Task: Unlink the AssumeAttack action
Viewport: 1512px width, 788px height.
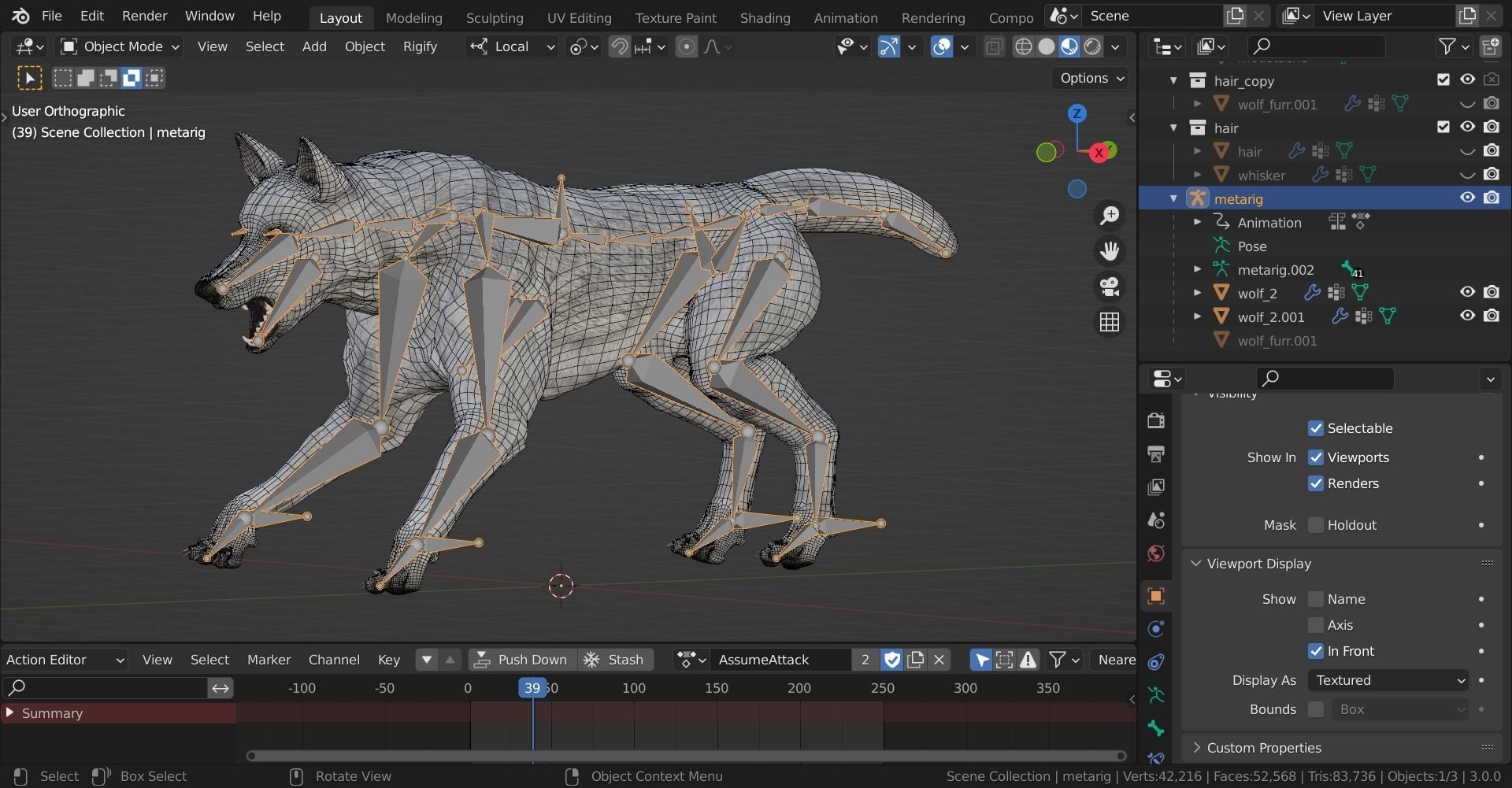Action: [x=939, y=660]
